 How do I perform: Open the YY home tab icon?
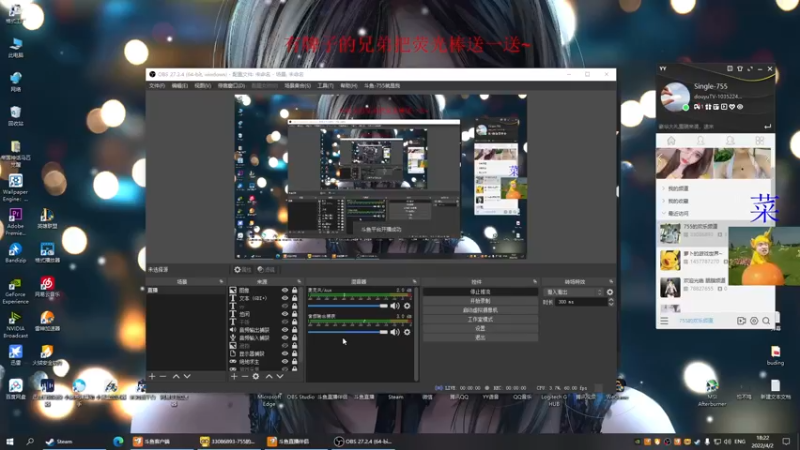click(x=671, y=141)
